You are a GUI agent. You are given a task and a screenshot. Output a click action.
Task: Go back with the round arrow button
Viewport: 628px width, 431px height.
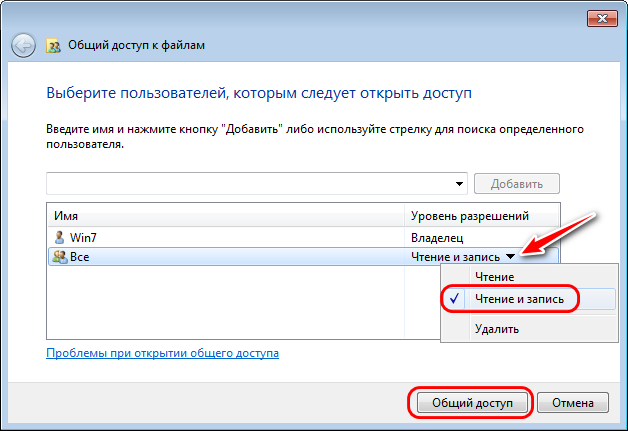23,45
